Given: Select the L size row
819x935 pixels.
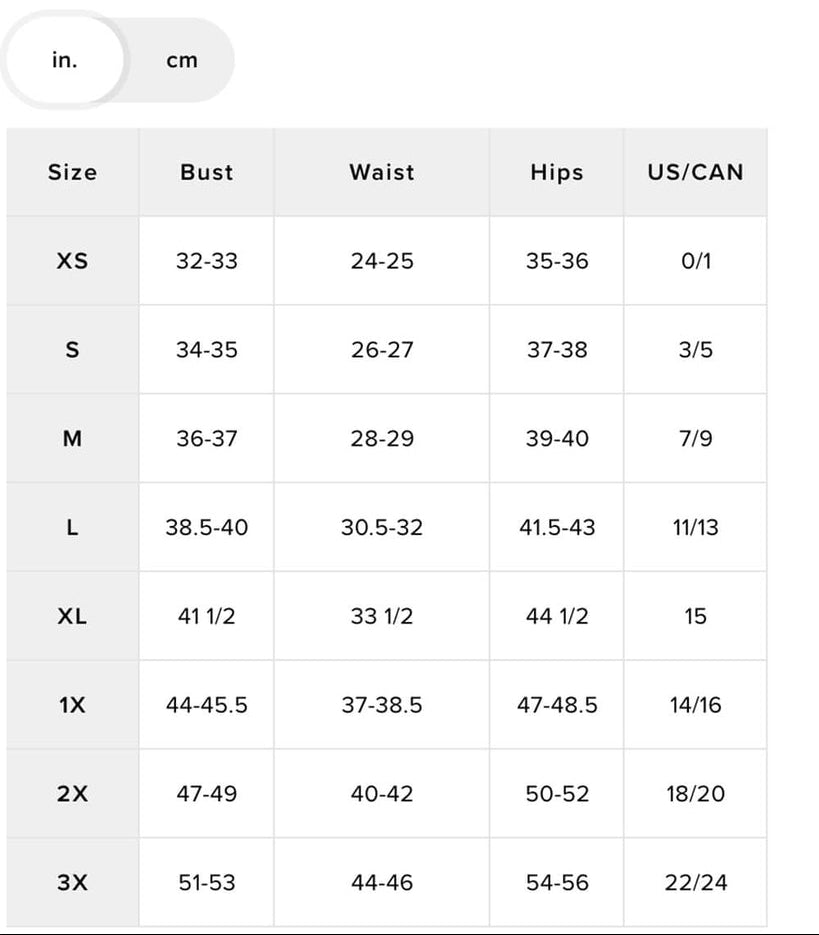Looking at the screenshot, I should pos(71,527).
